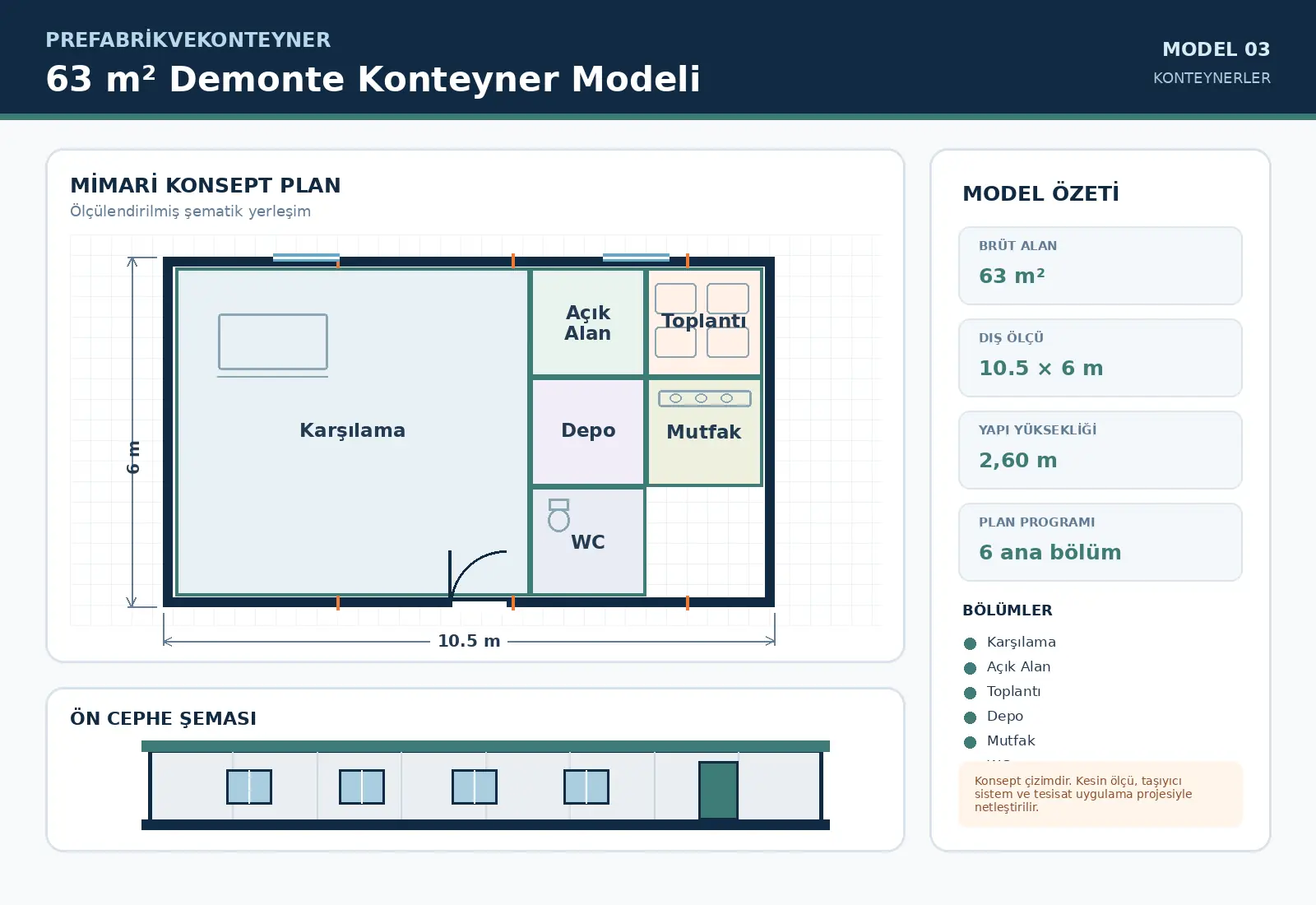Click the fourth window next to the door
Viewport: 1316px width, 905px height.
(586, 787)
